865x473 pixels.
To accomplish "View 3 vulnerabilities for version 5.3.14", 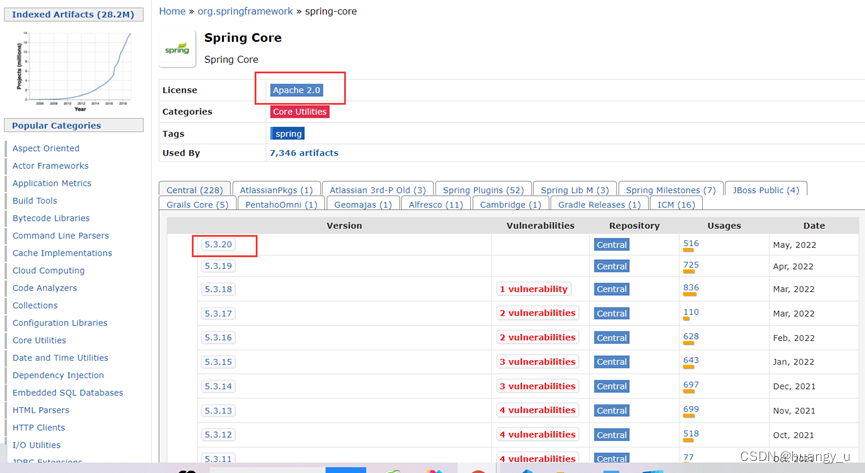I will click(537, 386).
